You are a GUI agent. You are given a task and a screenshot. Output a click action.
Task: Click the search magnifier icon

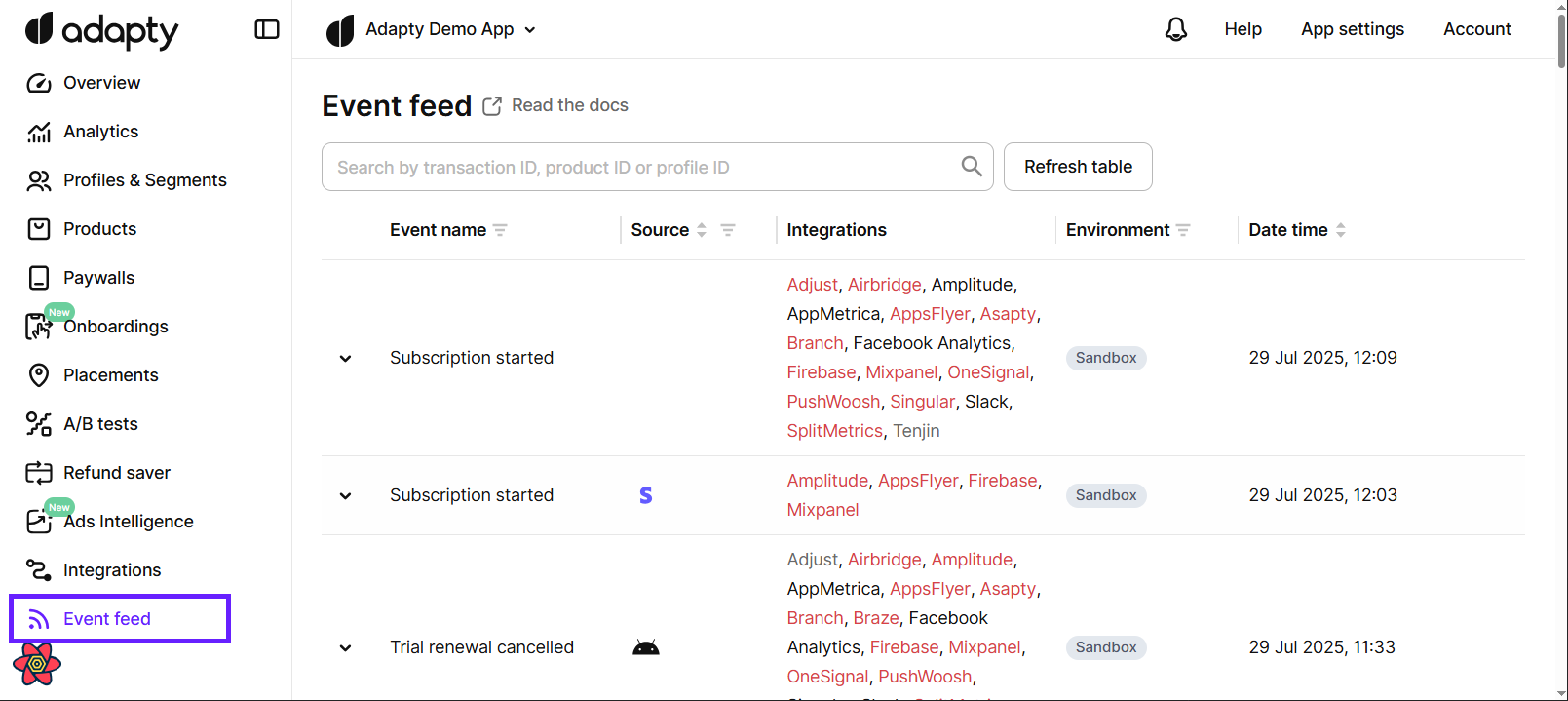(x=971, y=167)
